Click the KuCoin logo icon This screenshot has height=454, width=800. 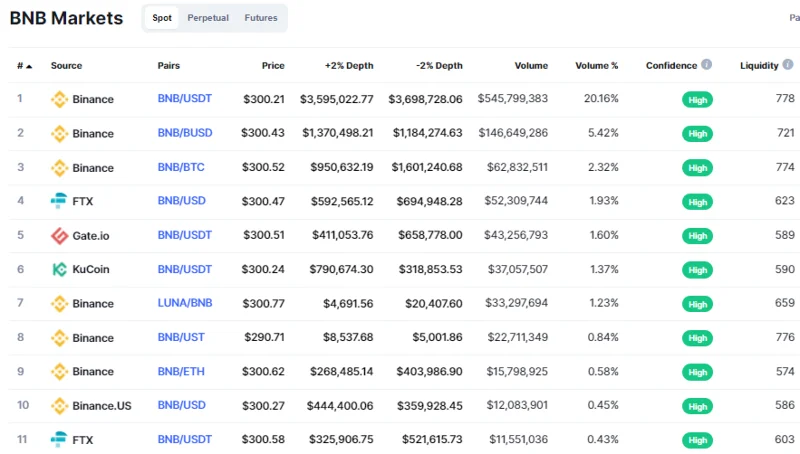[59, 269]
